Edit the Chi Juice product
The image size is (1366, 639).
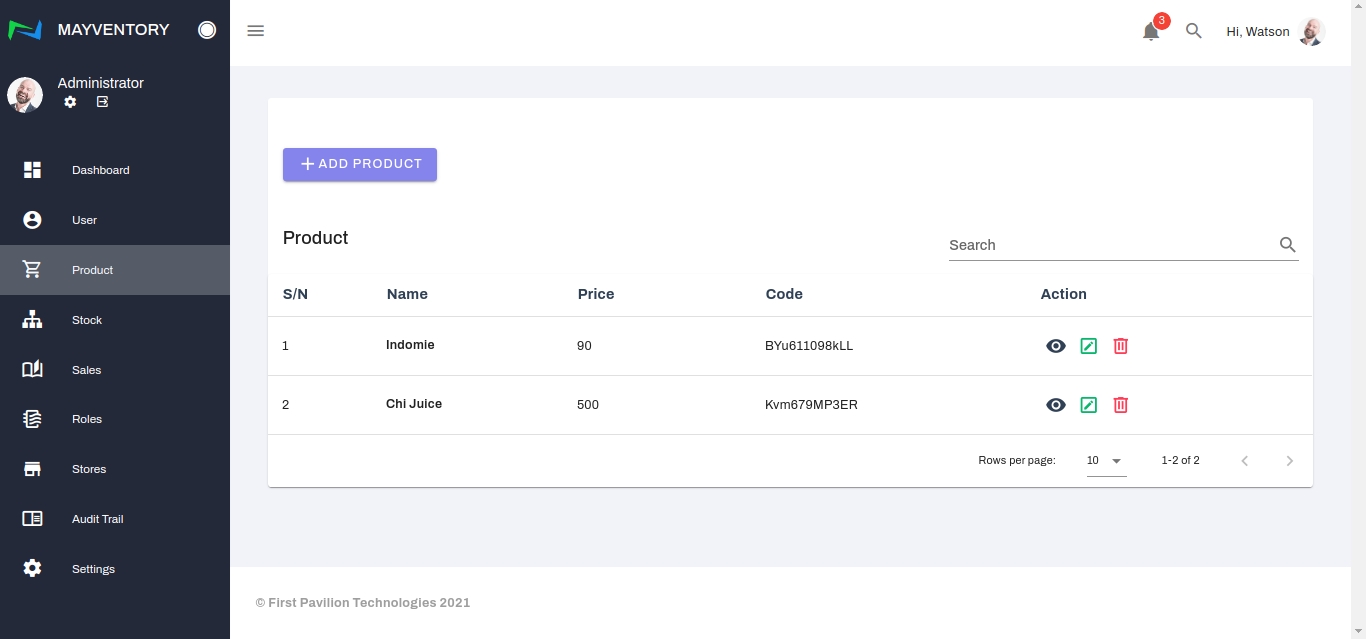pos(1088,405)
